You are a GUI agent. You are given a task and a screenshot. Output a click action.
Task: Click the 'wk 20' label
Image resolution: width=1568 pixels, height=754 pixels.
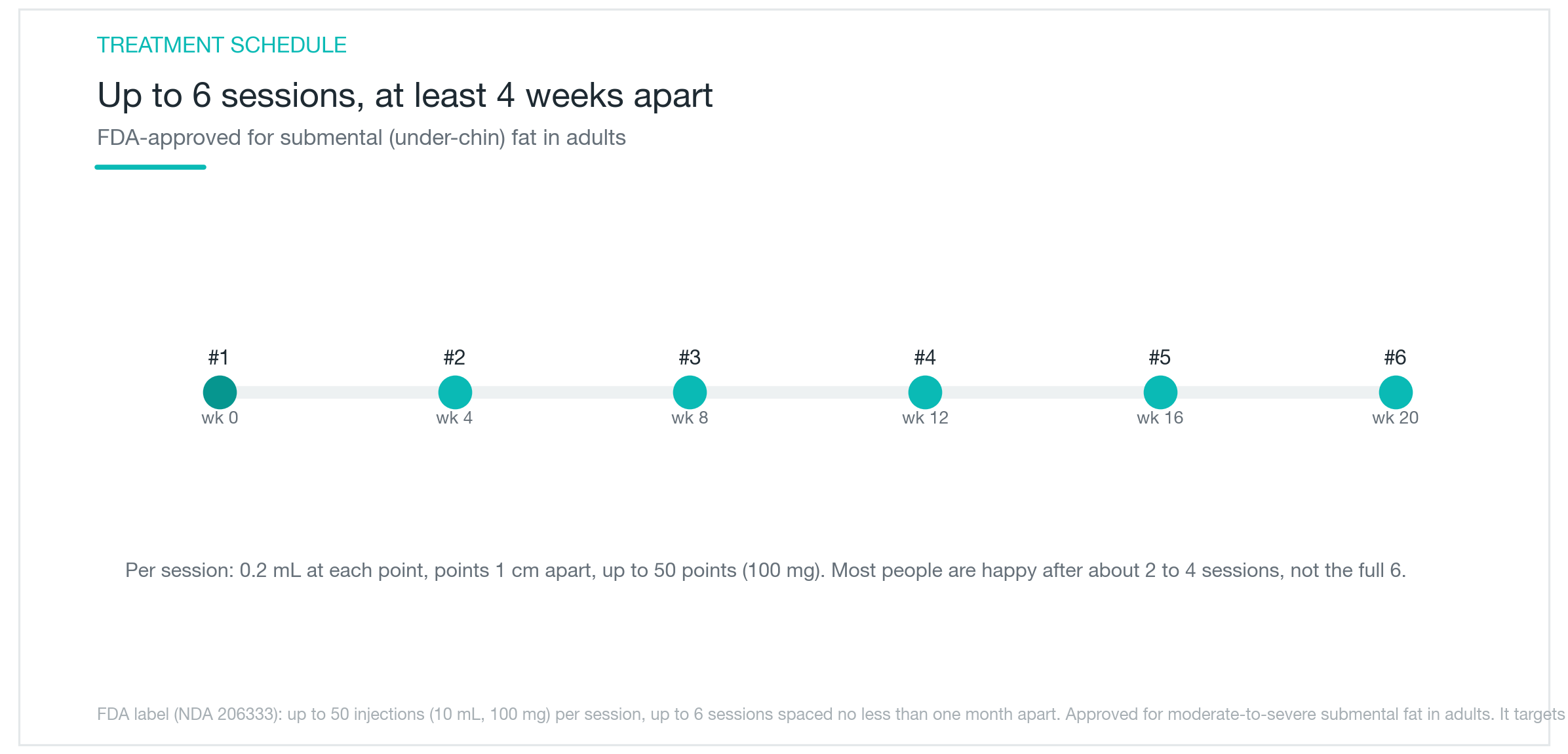coord(1395,418)
